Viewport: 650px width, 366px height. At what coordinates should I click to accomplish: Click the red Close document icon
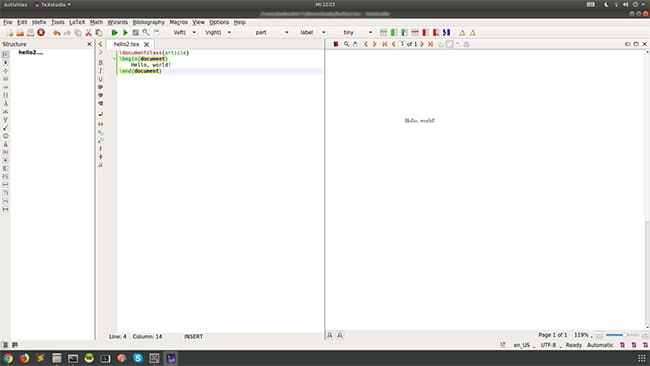click(x=41, y=32)
